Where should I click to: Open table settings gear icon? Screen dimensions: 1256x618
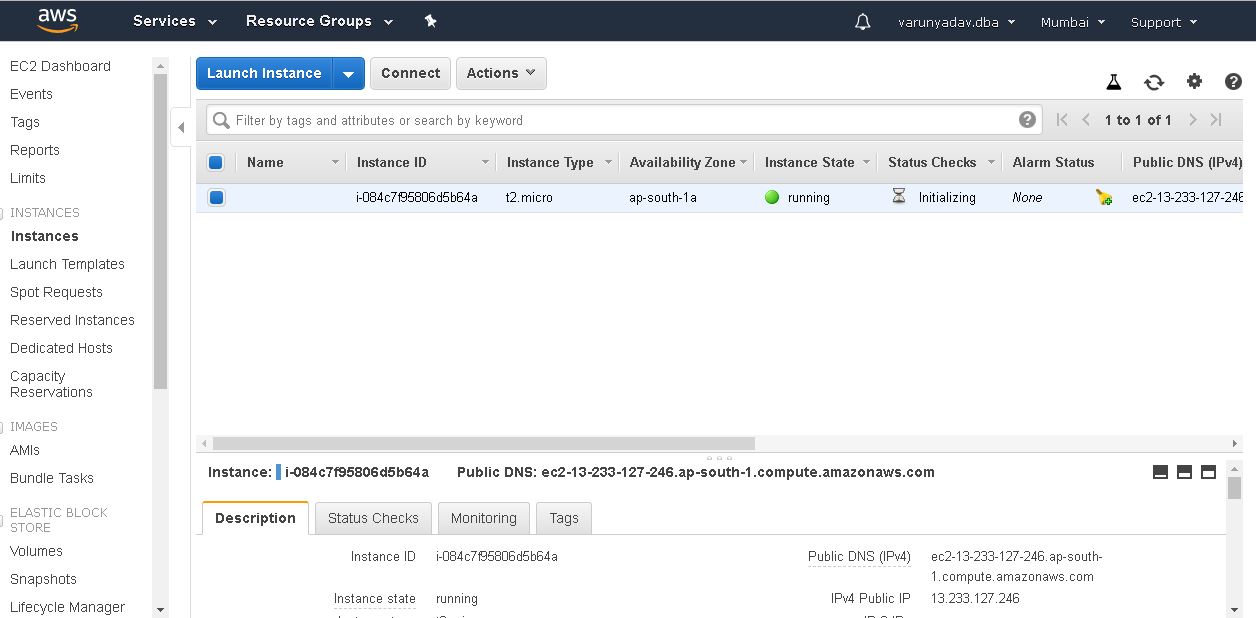coord(1194,82)
